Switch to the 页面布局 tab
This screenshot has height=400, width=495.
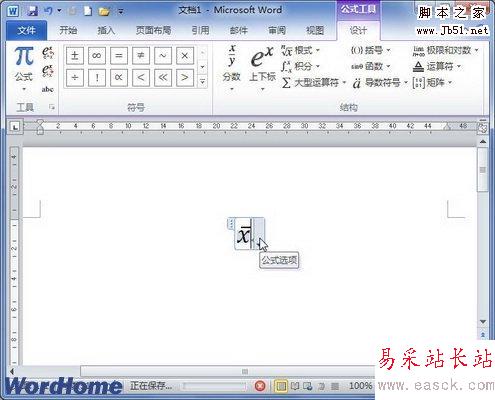point(154,31)
